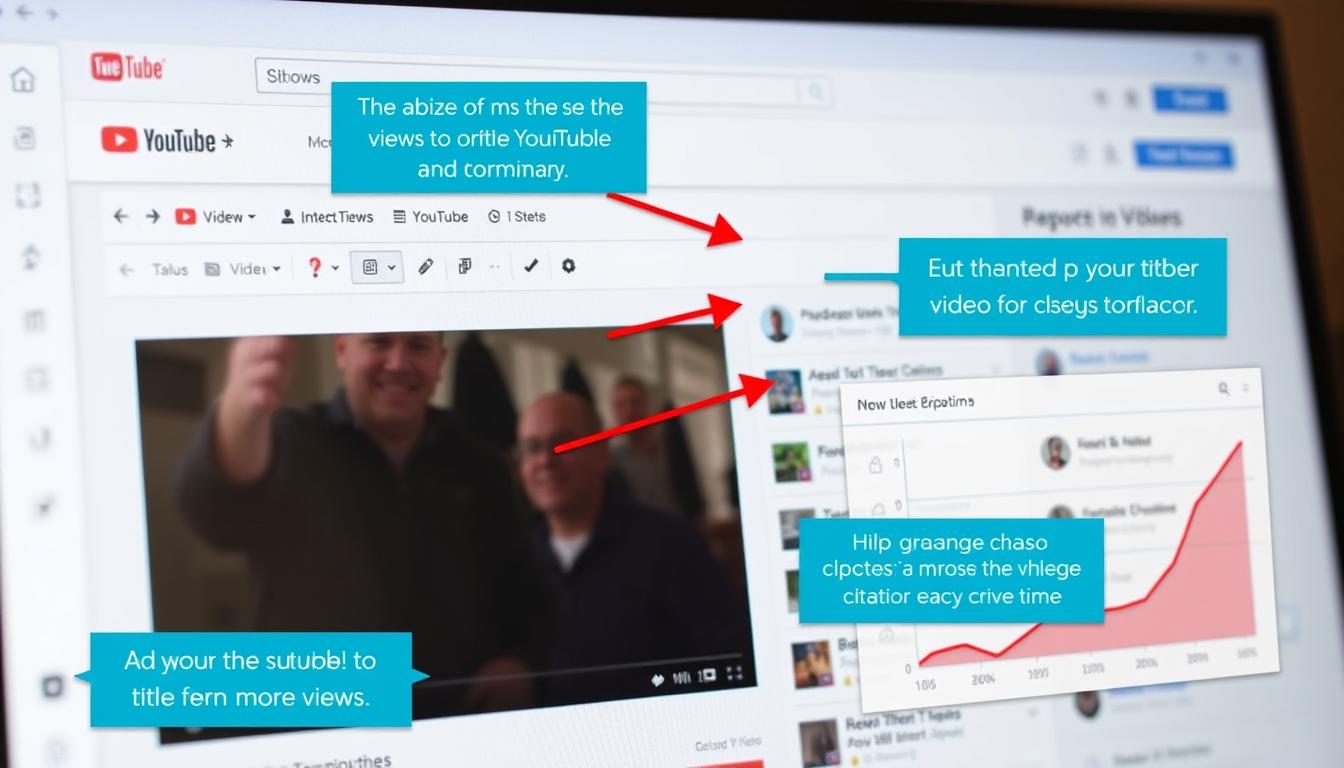Expand the boxed layout icon dropdown
The image size is (1344, 768).
coord(377,267)
